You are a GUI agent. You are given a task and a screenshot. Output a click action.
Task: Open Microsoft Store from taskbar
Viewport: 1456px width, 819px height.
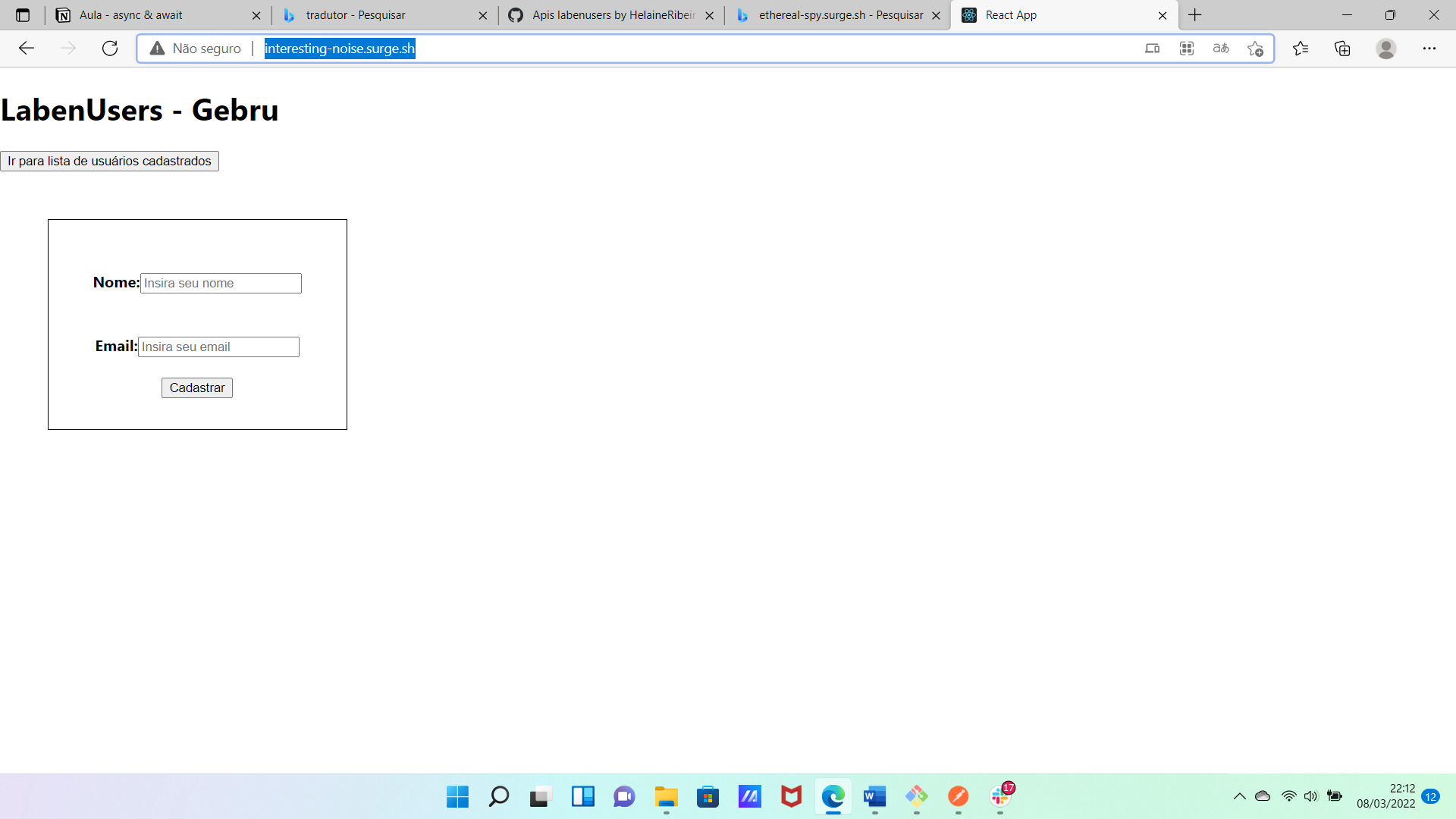coord(708,796)
